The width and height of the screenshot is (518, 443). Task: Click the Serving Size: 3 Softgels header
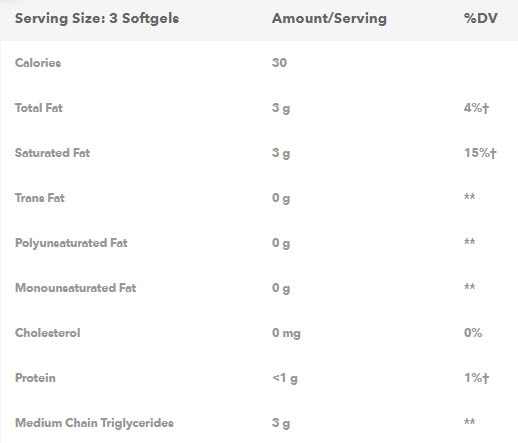coord(97,19)
